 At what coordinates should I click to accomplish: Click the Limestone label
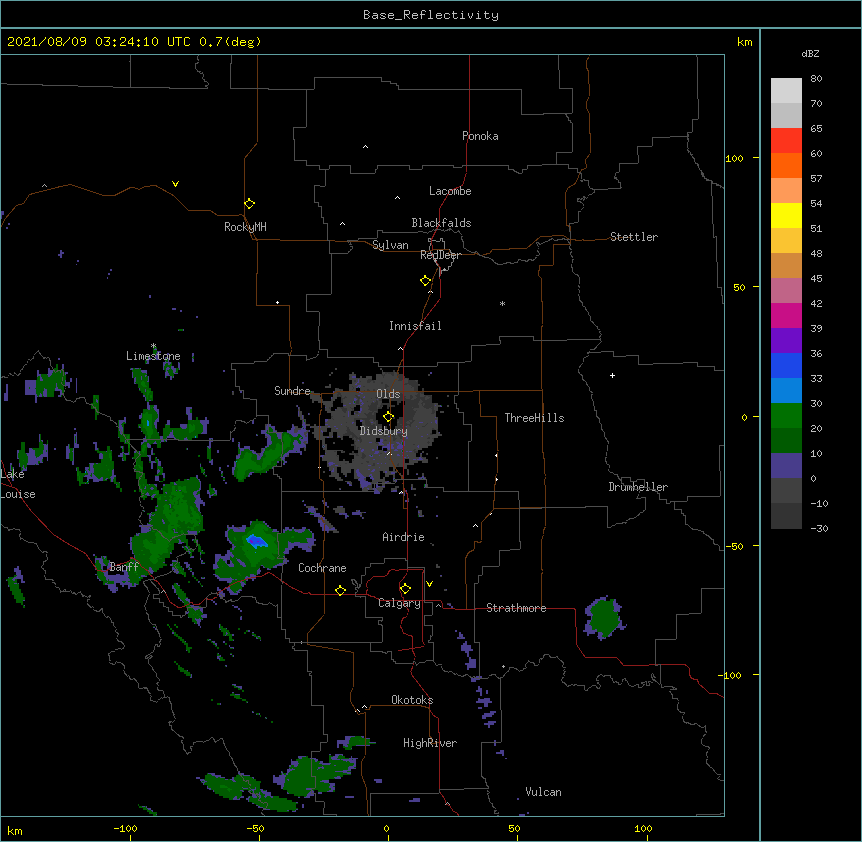[x=153, y=356]
